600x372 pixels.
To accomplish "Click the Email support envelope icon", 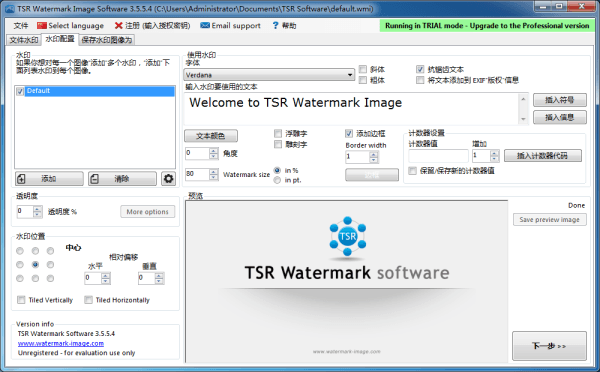I will [x=205, y=25].
